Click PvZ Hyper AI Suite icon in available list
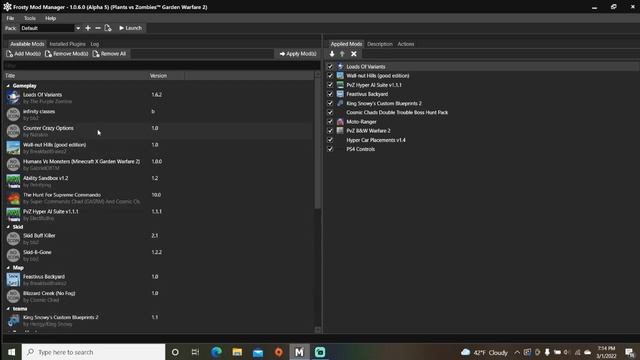This screenshot has width=640, height=360. (x=13, y=215)
